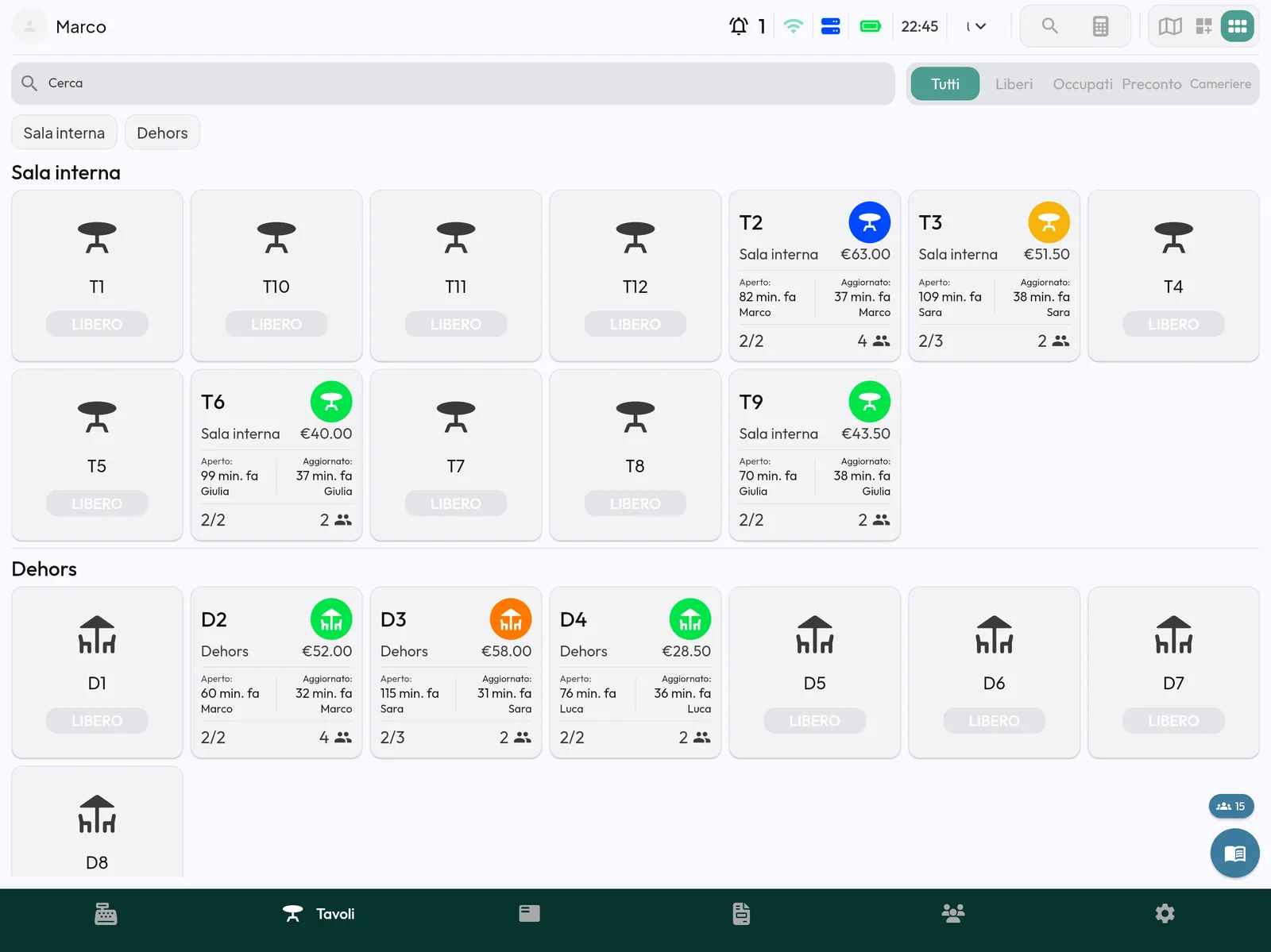The image size is (1271, 952).
Task: Expand the dropdown chevron next to the clock
Action: (x=981, y=26)
